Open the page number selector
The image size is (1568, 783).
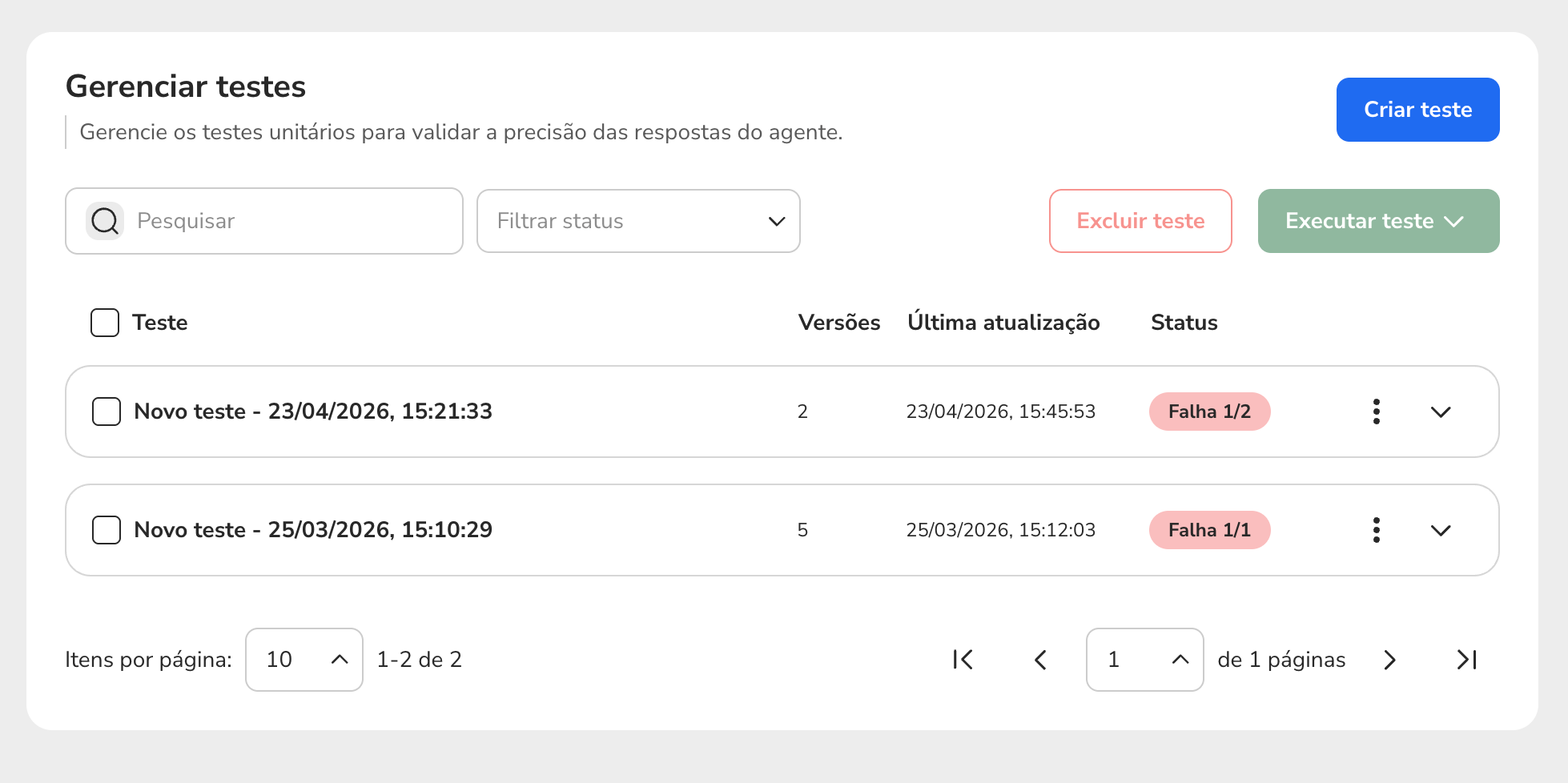pyautogui.click(x=1144, y=660)
